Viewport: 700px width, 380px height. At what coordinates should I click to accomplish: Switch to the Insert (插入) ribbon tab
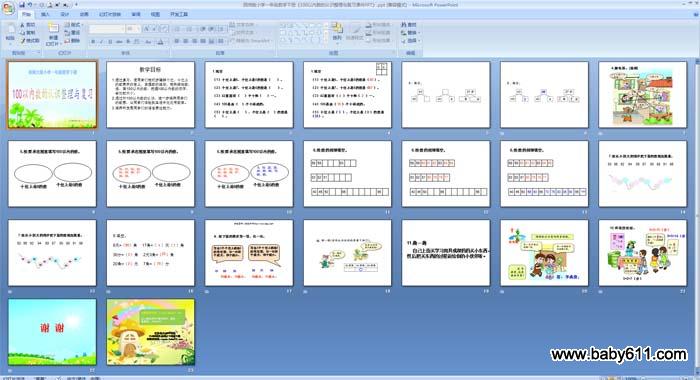45,14
